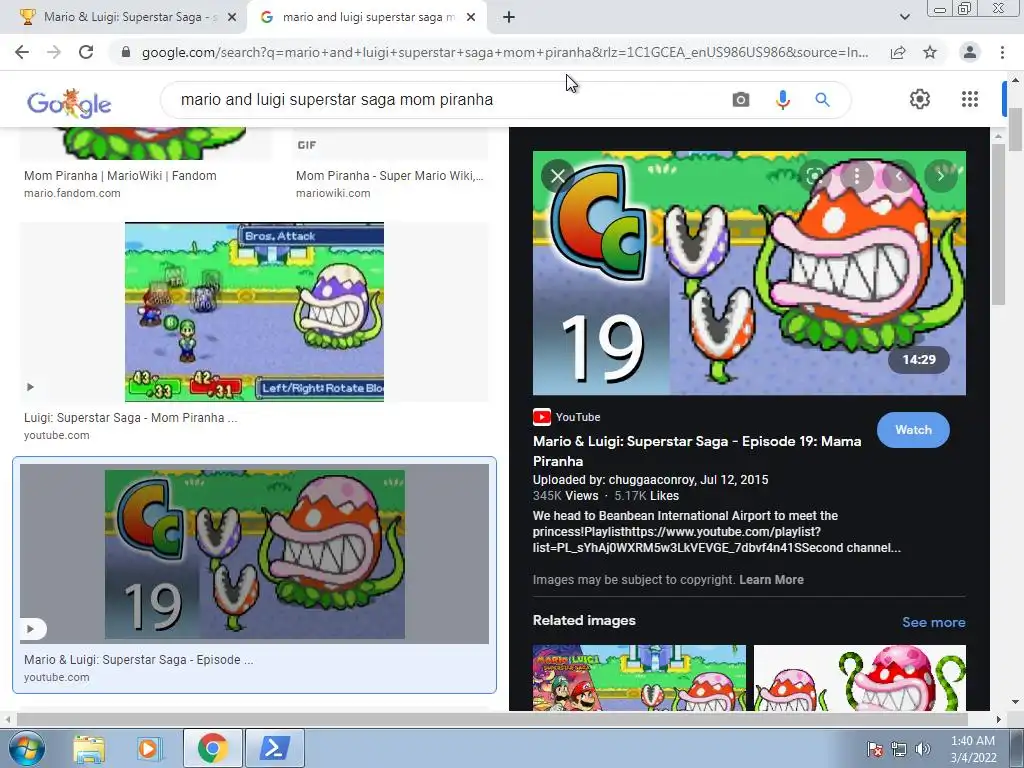
Task: Open the network tray icon
Action: click(899, 749)
